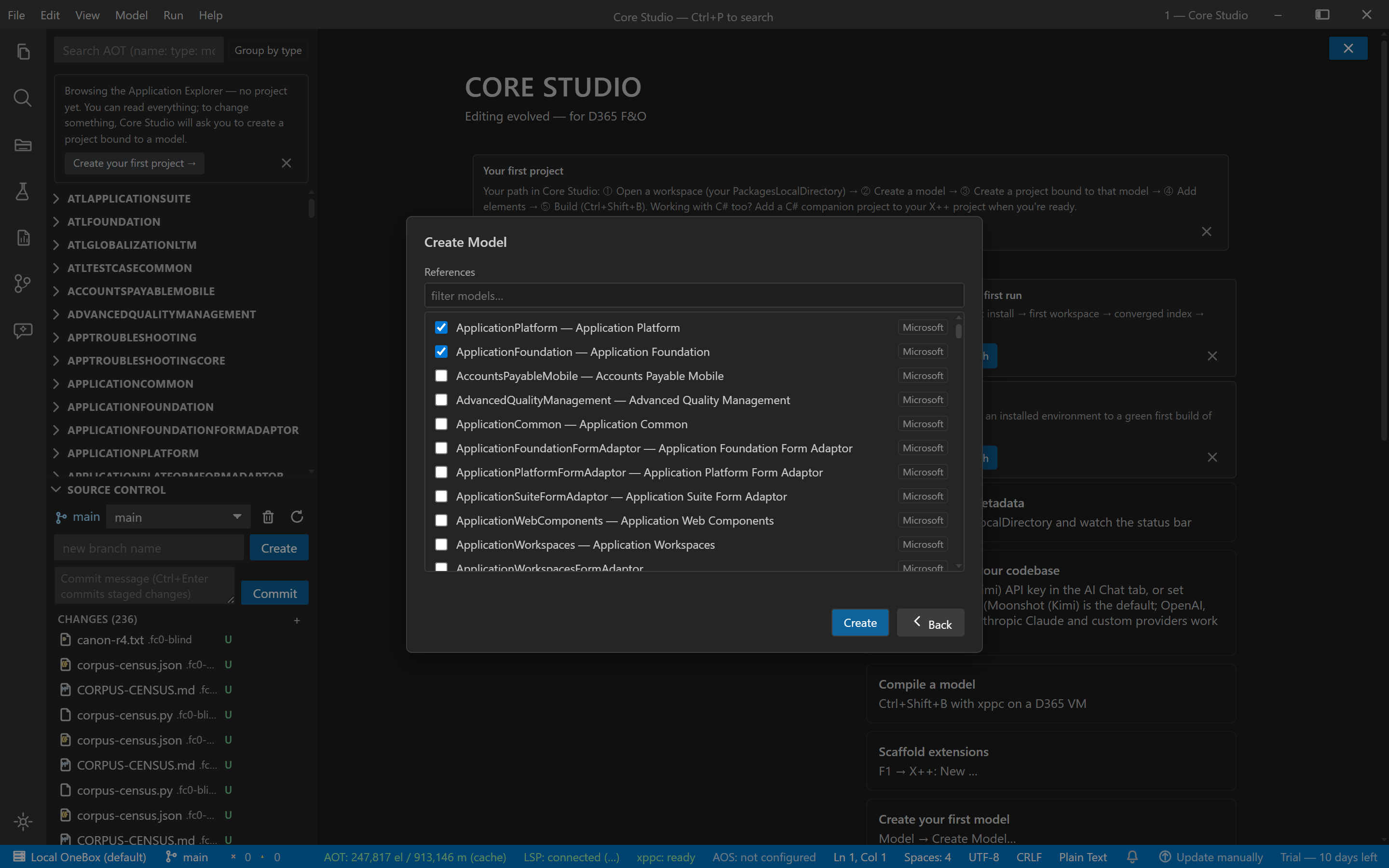Open the Search magnifier in activity bar
This screenshot has width=1389, height=868.
23,98
